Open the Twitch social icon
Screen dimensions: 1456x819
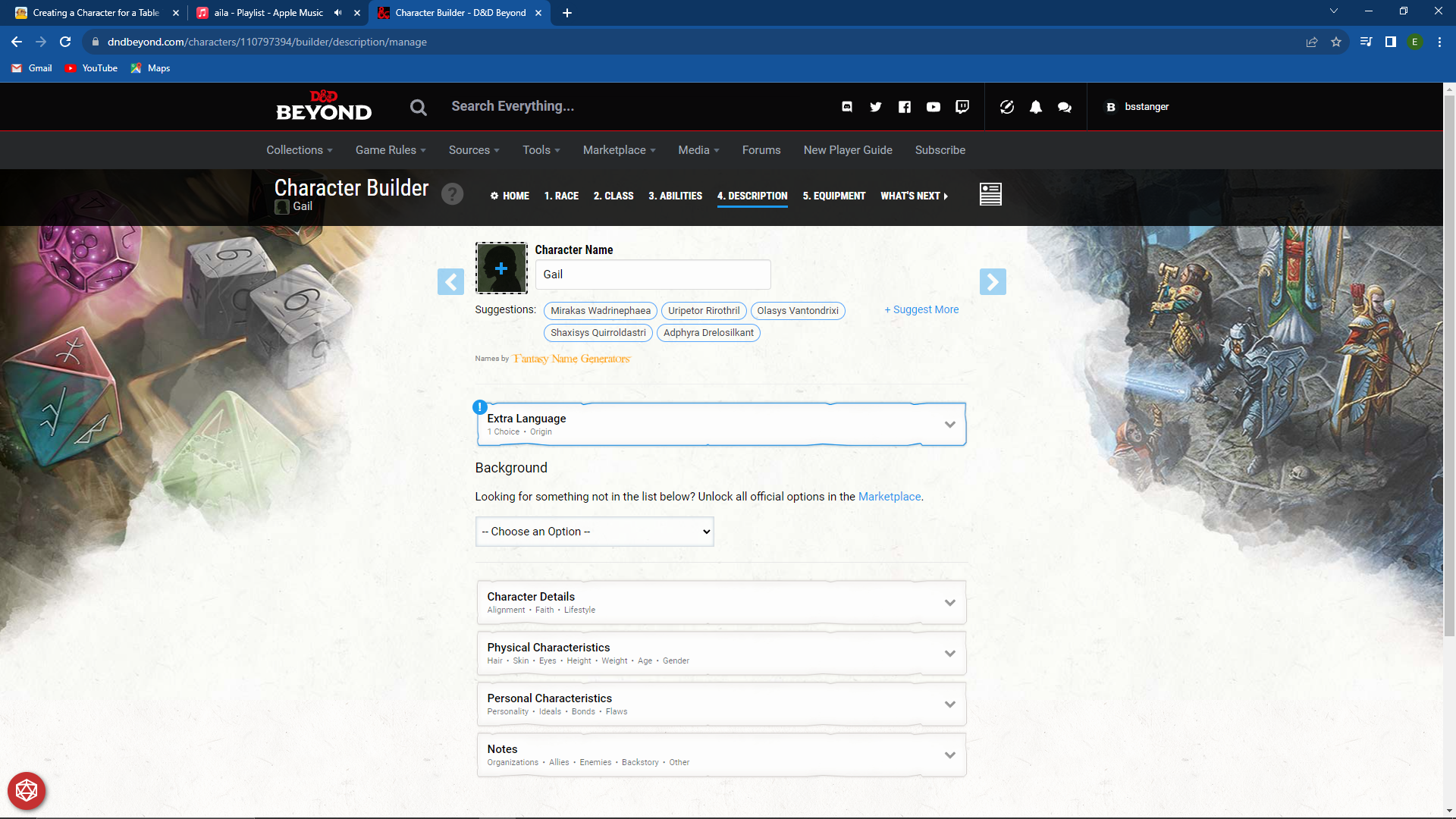(962, 107)
